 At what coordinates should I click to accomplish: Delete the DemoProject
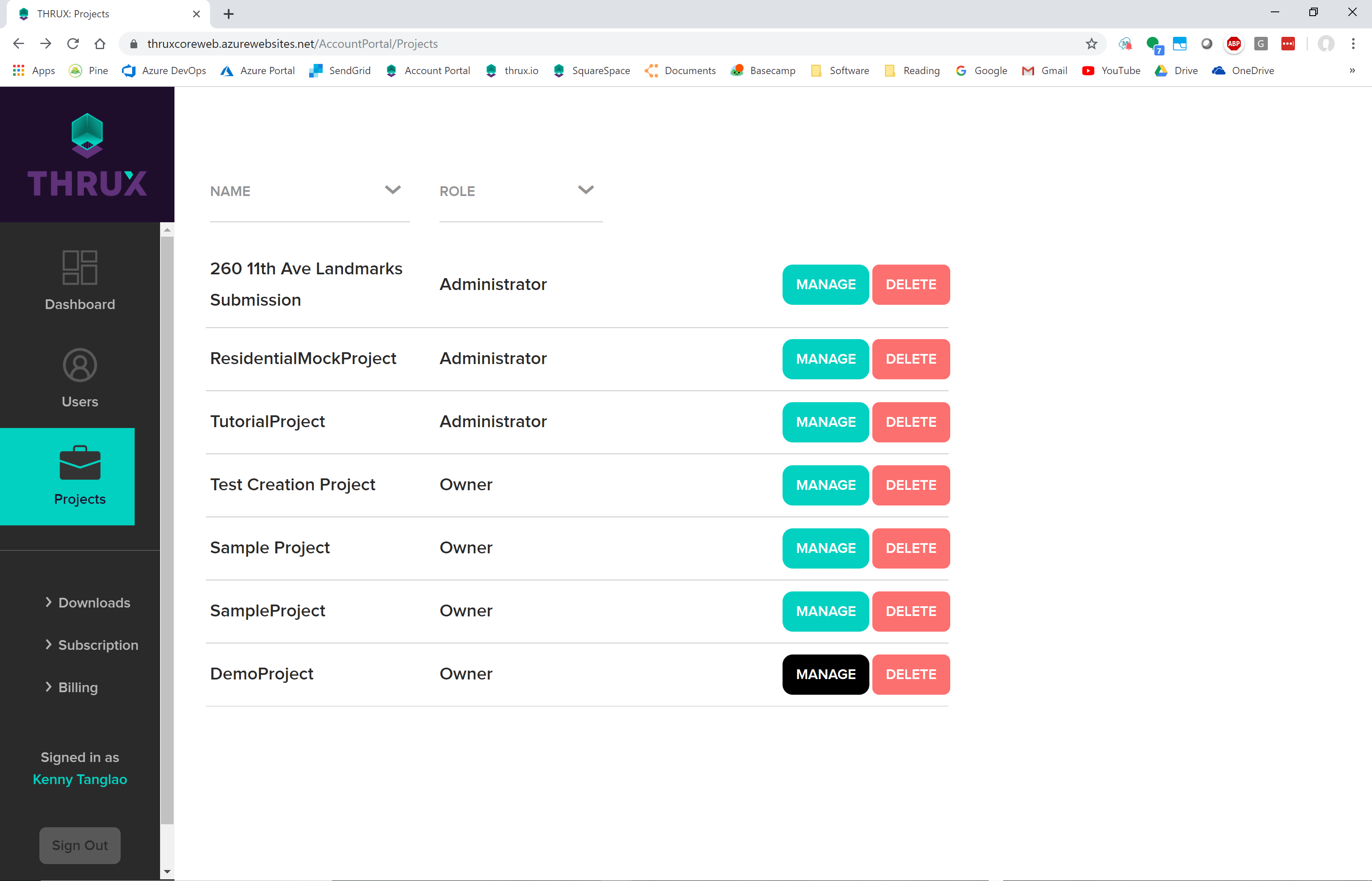910,674
